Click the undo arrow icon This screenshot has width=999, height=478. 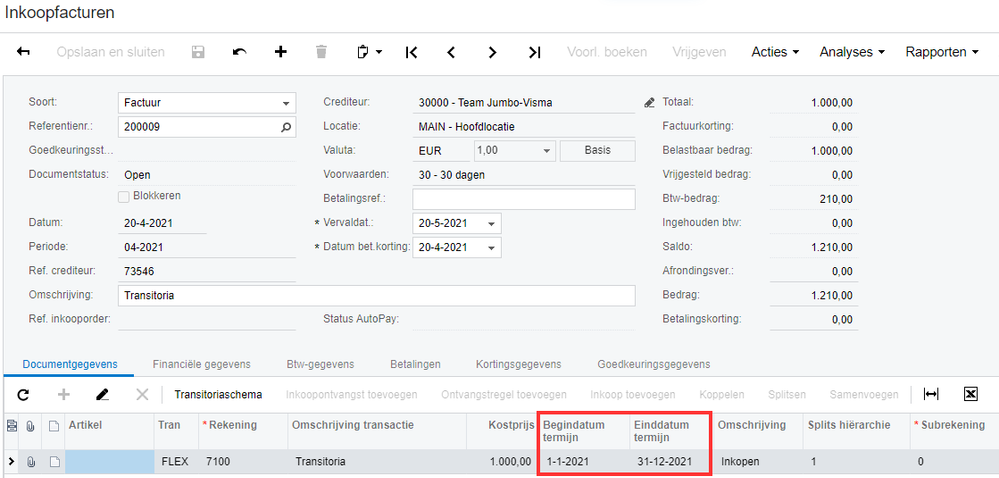[x=240, y=52]
